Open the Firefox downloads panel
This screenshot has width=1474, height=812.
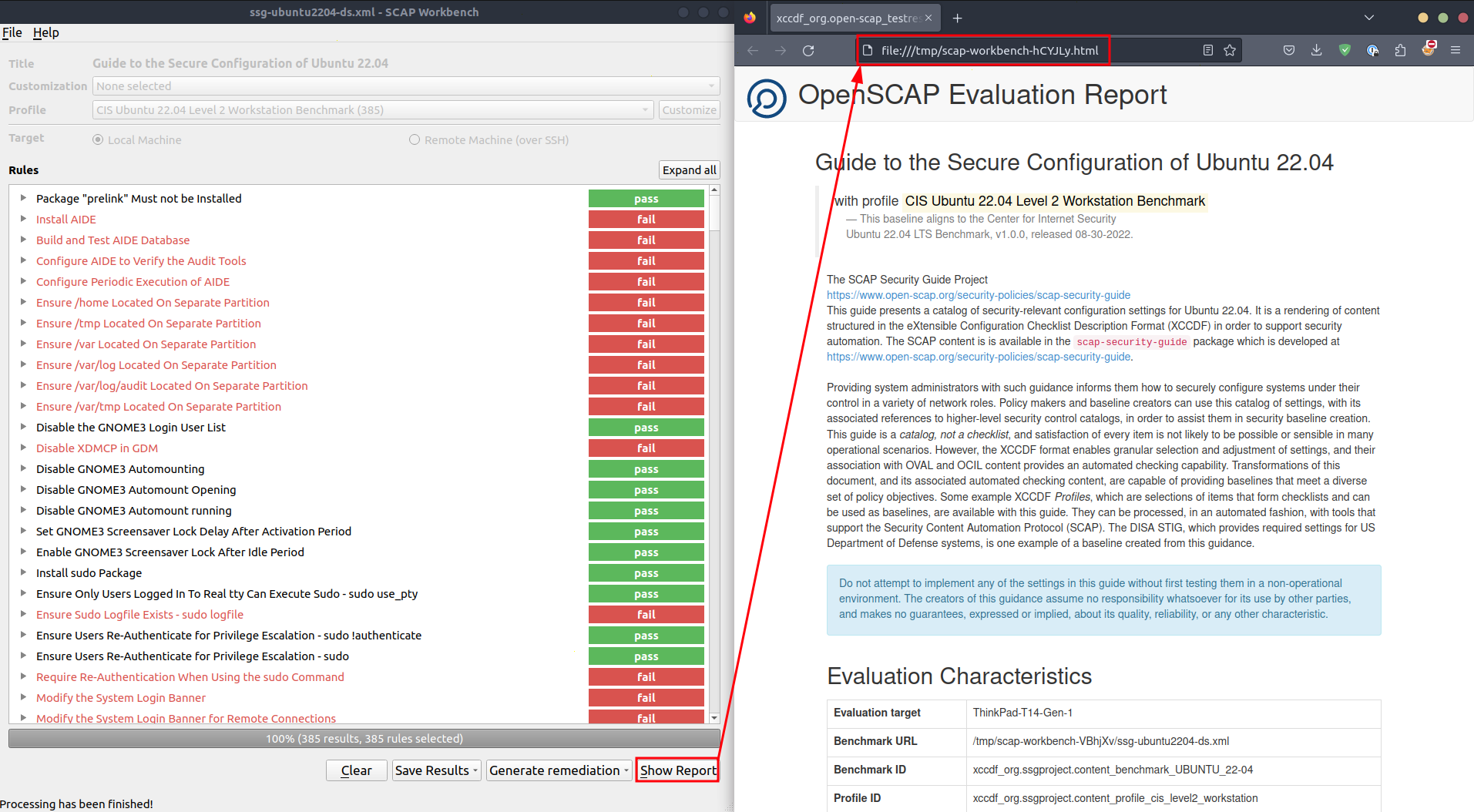coord(1316,51)
